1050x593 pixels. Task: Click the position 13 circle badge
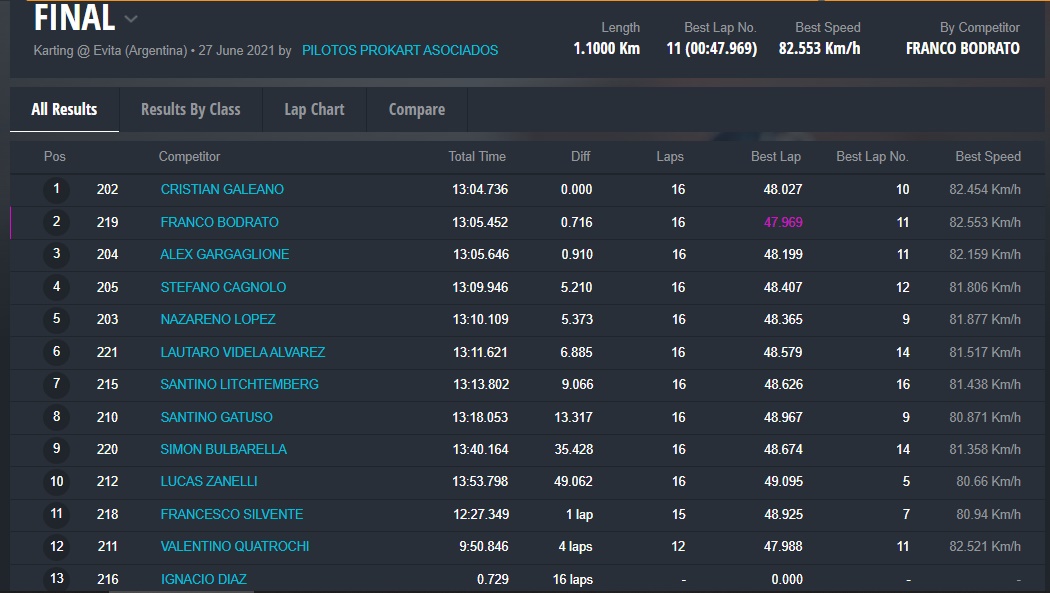[56, 578]
